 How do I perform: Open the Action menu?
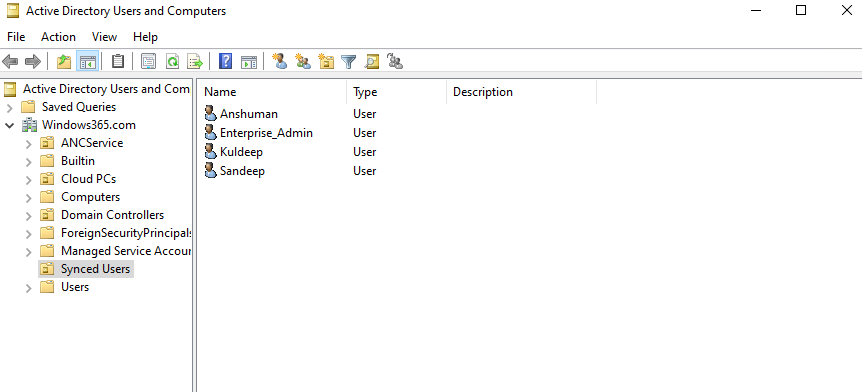pyautogui.click(x=58, y=37)
